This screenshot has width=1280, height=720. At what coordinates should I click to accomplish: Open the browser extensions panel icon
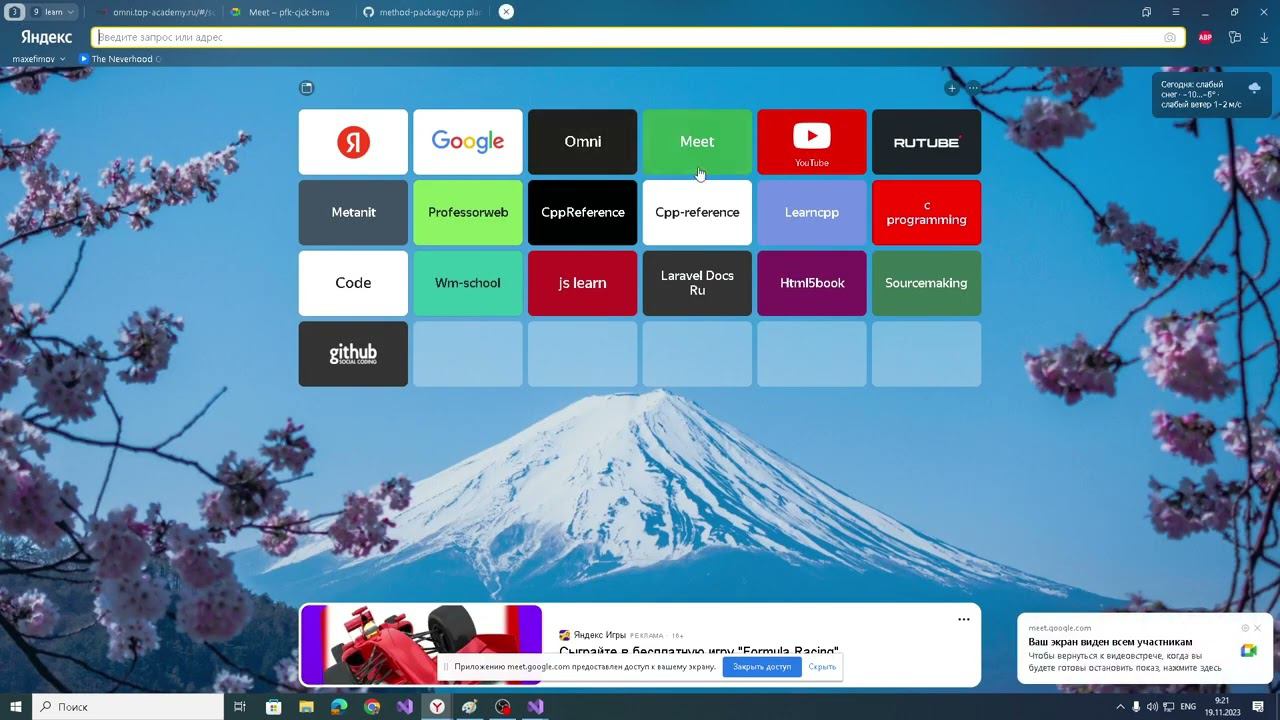click(x=1235, y=37)
